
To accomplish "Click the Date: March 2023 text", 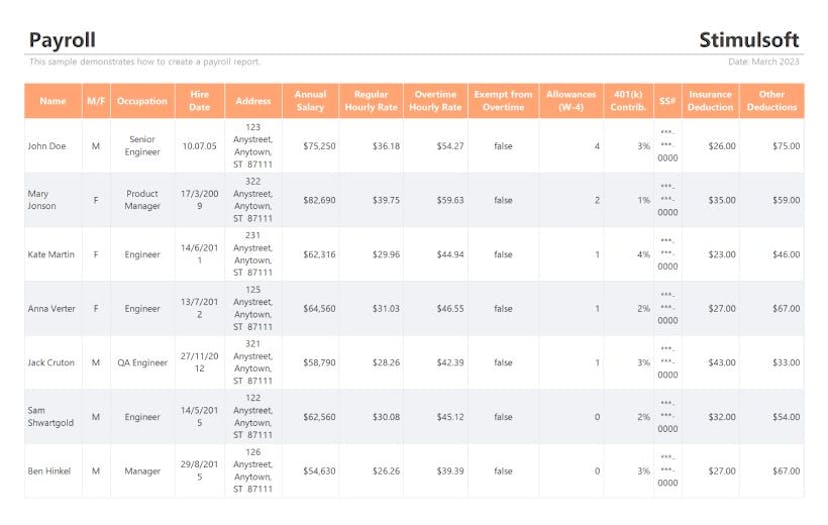I will pos(764,62).
